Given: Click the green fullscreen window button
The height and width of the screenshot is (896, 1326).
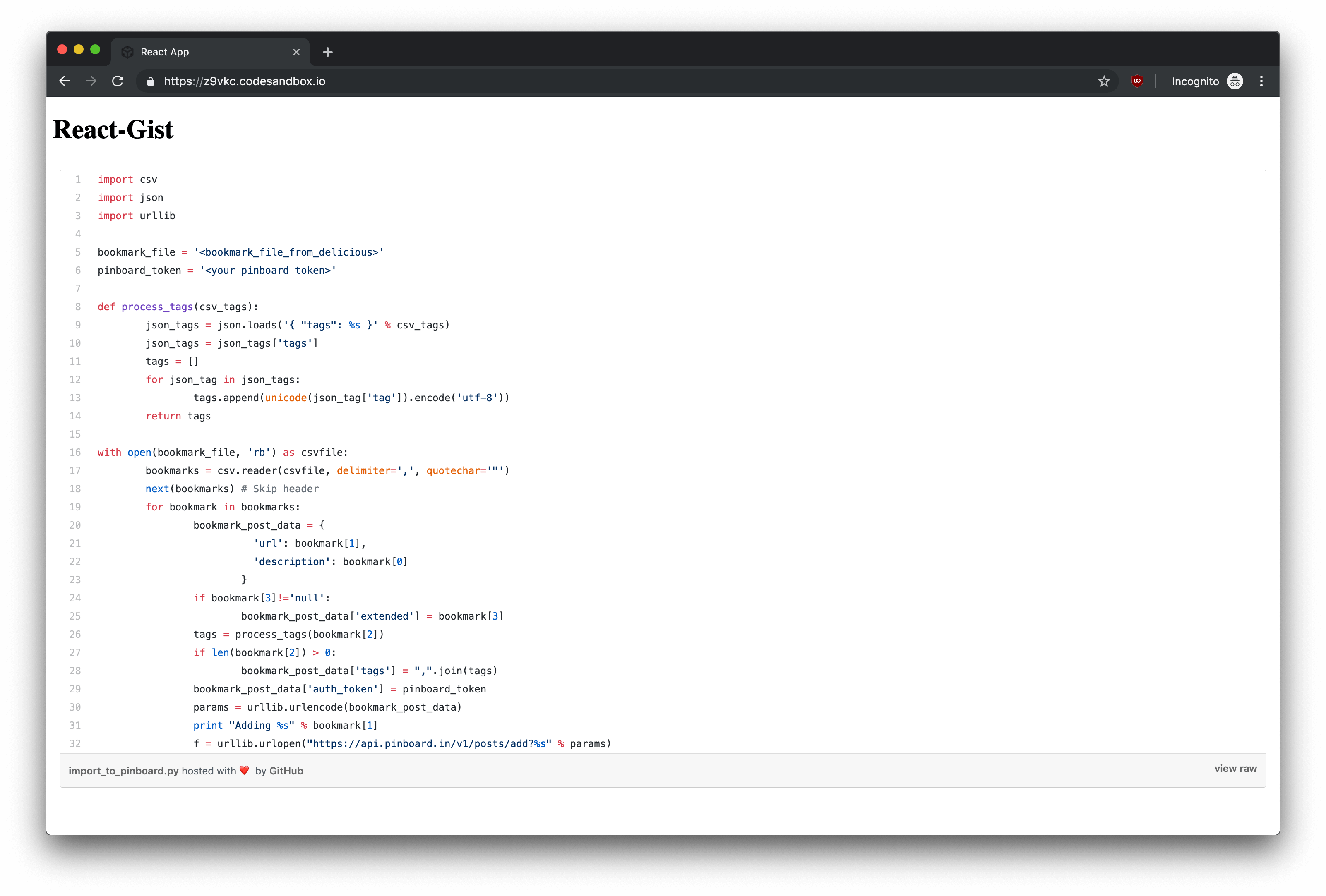Looking at the screenshot, I should point(95,50).
